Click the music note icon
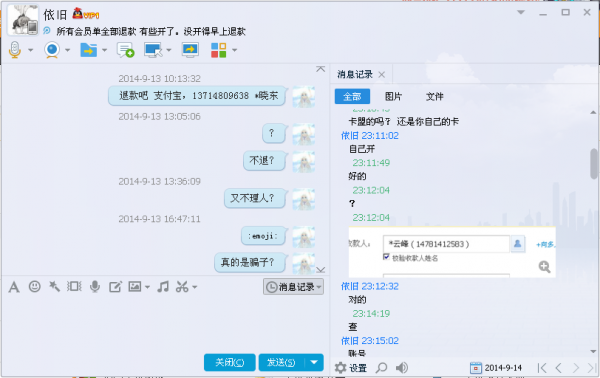Viewport: 600px width, 378px height. click(163, 287)
